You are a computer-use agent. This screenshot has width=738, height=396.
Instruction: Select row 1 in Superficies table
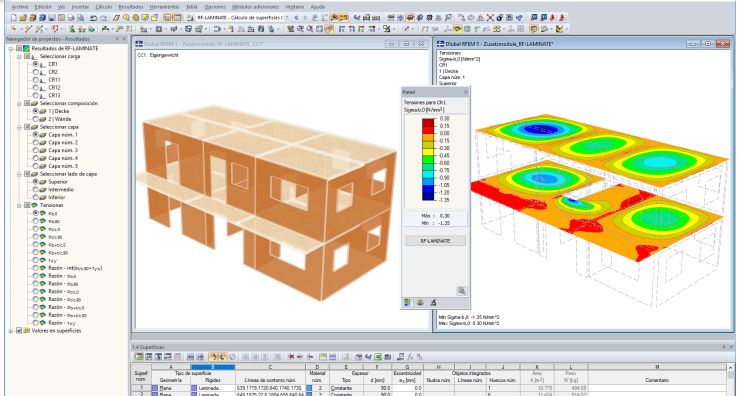141,388
